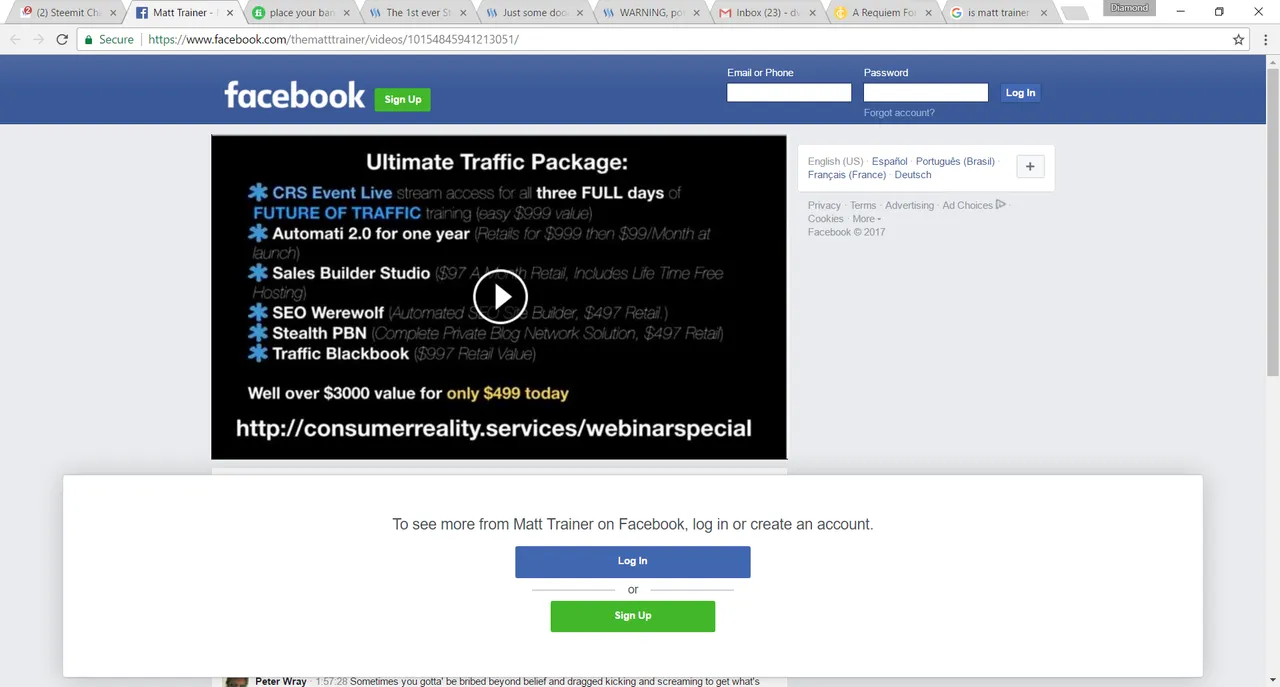Click the Ad Choices triangle icon
This screenshot has width=1280, height=687.
tap(1001, 205)
